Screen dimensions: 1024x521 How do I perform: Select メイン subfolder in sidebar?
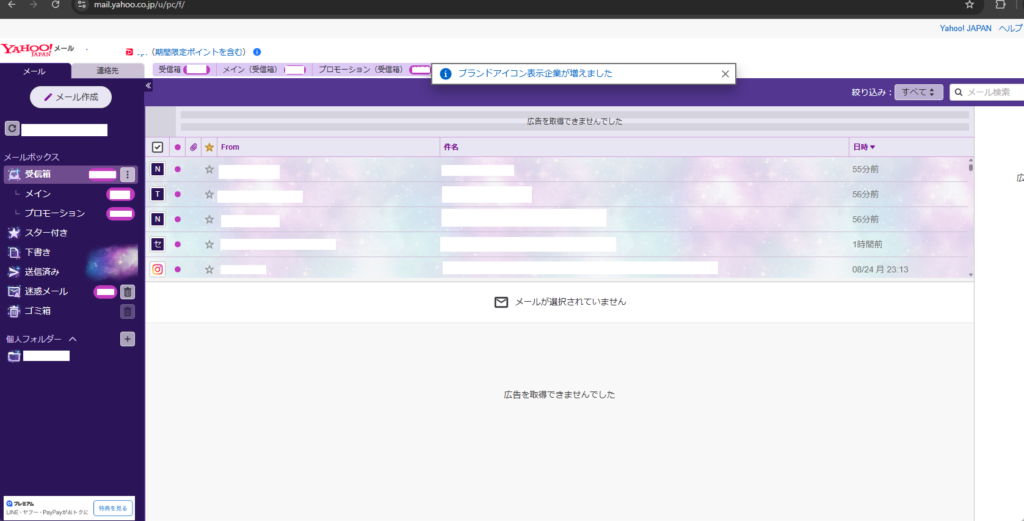pos(38,194)
